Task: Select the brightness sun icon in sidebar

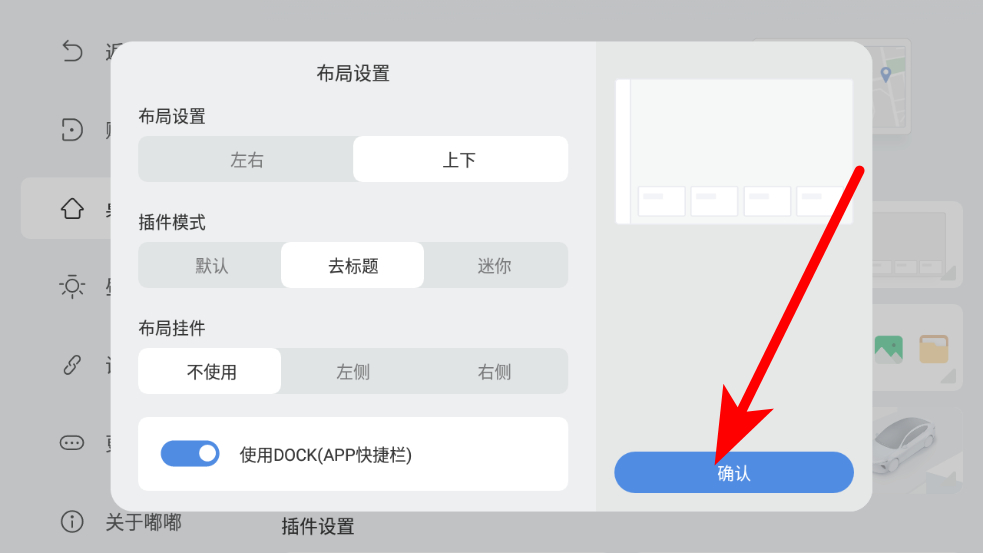Action: point(72,287)
